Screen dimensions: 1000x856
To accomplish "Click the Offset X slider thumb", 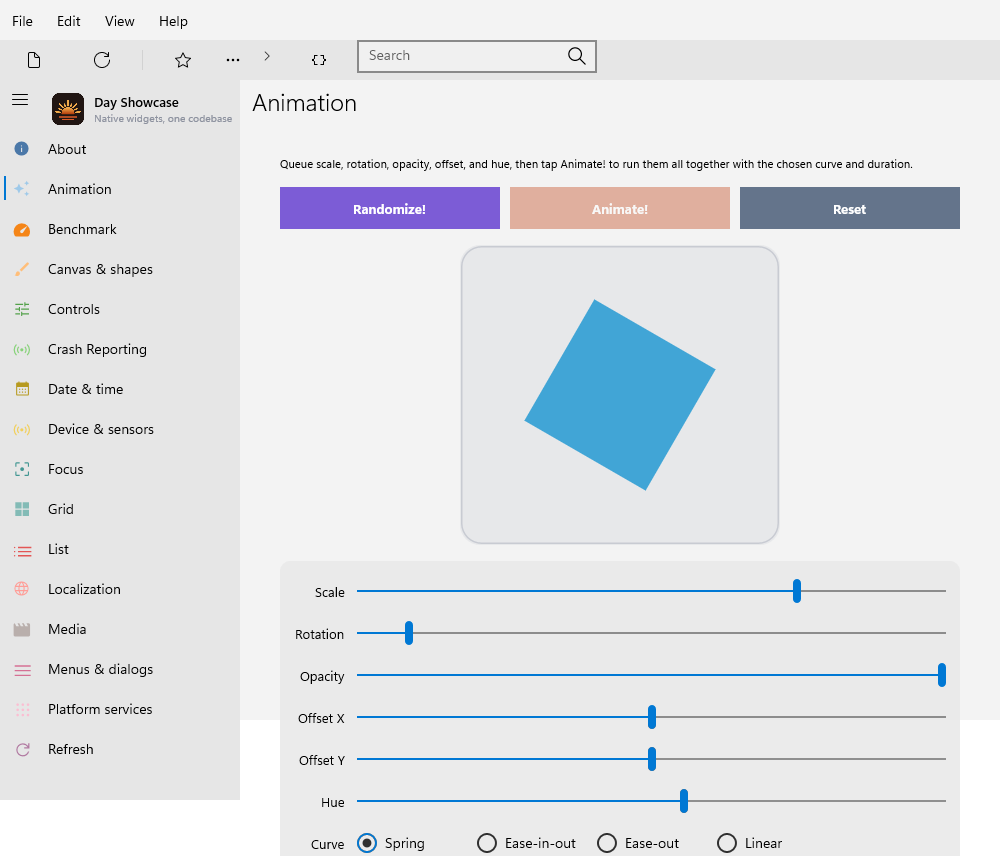I will 652,717.
